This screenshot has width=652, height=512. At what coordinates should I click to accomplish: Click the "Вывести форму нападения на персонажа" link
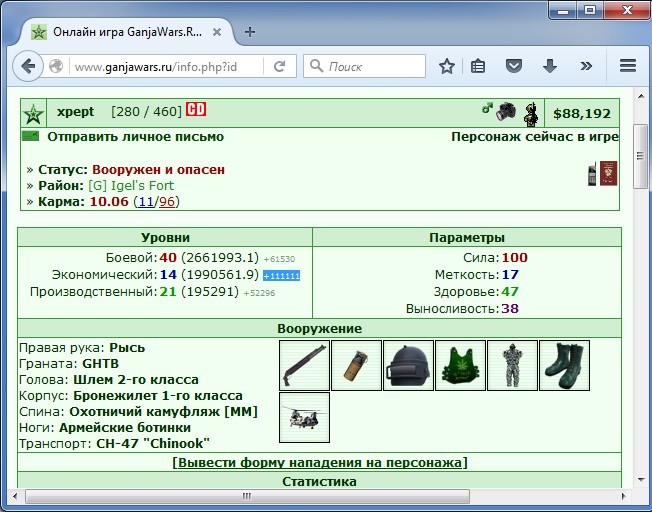pos(320,463)
